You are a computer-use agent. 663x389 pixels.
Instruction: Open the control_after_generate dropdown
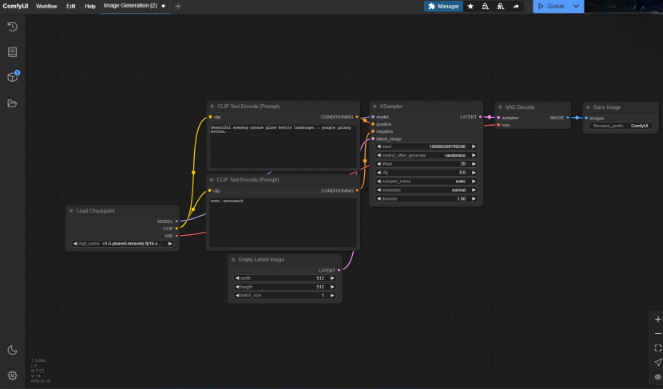(426, 156)
